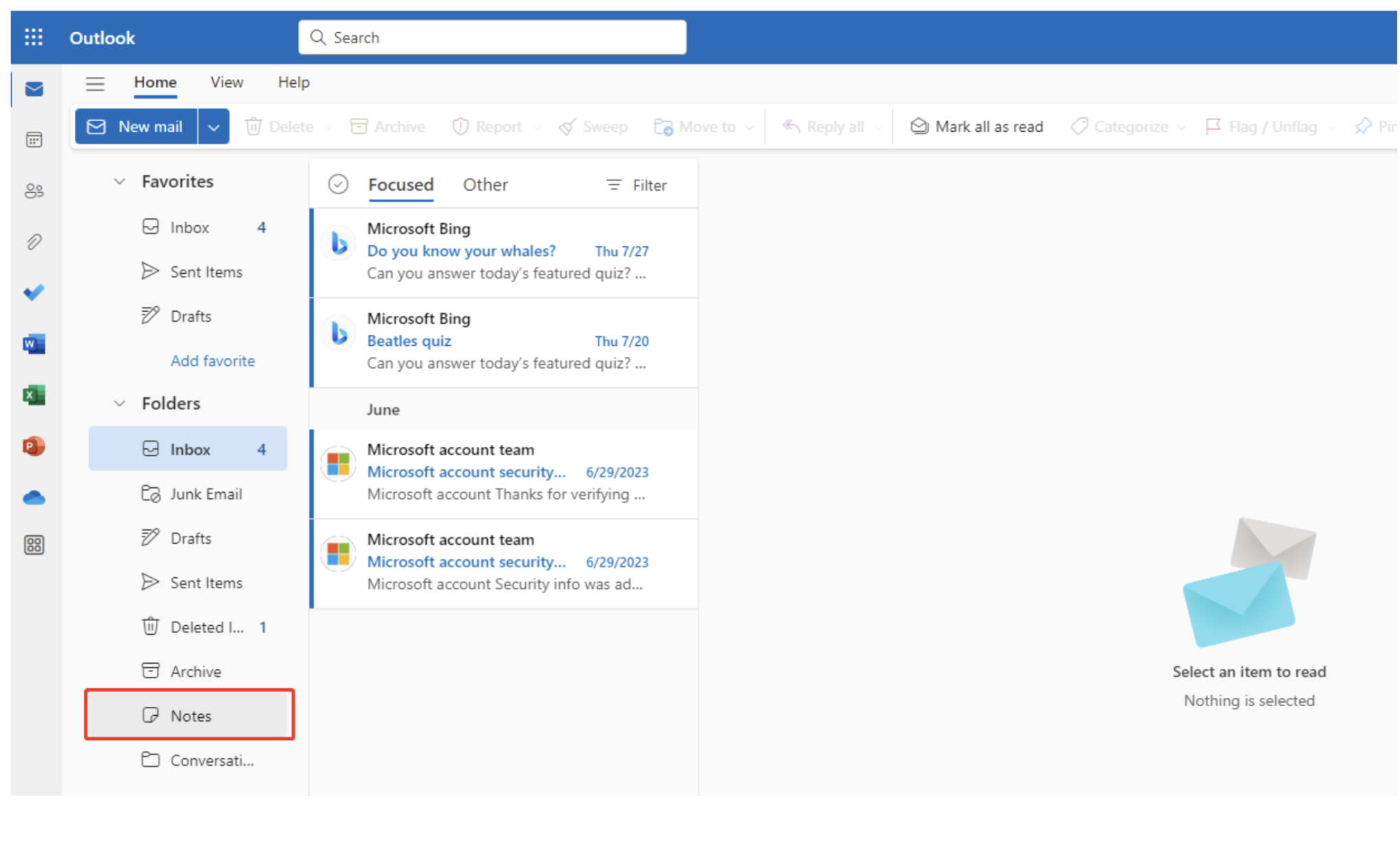The image size is (1400, 862).
Task: Open the Categorize dropdown arrow
Action: 1181,128
